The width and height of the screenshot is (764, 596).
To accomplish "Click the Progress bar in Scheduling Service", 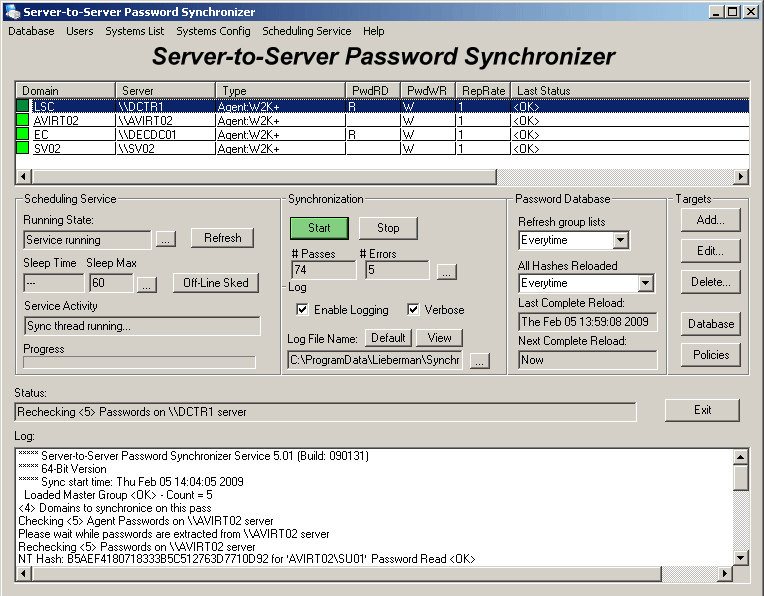I will tap(139, 362).
